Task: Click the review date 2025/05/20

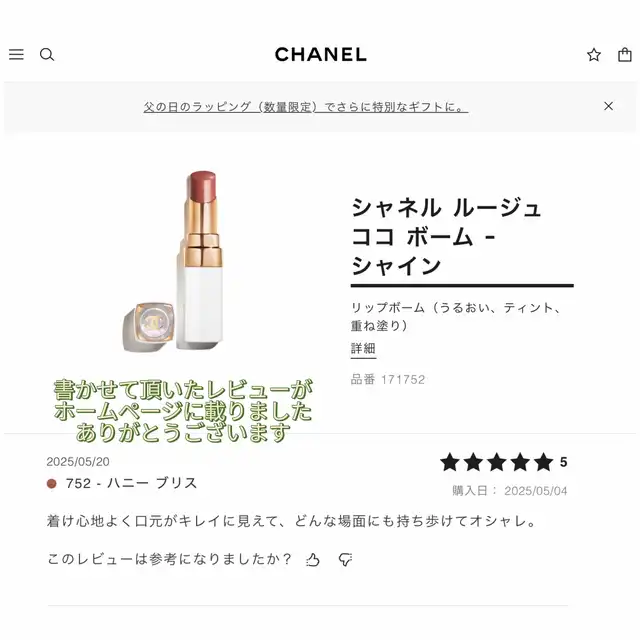Action: [x=78, y=462]
